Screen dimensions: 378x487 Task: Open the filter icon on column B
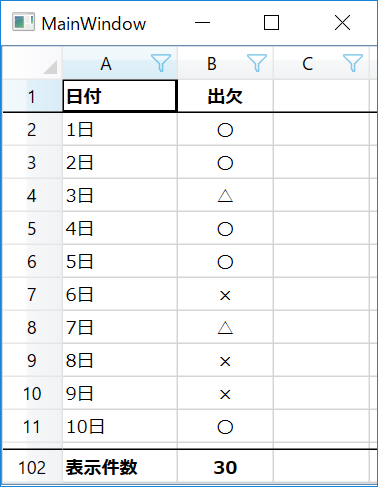257,63
